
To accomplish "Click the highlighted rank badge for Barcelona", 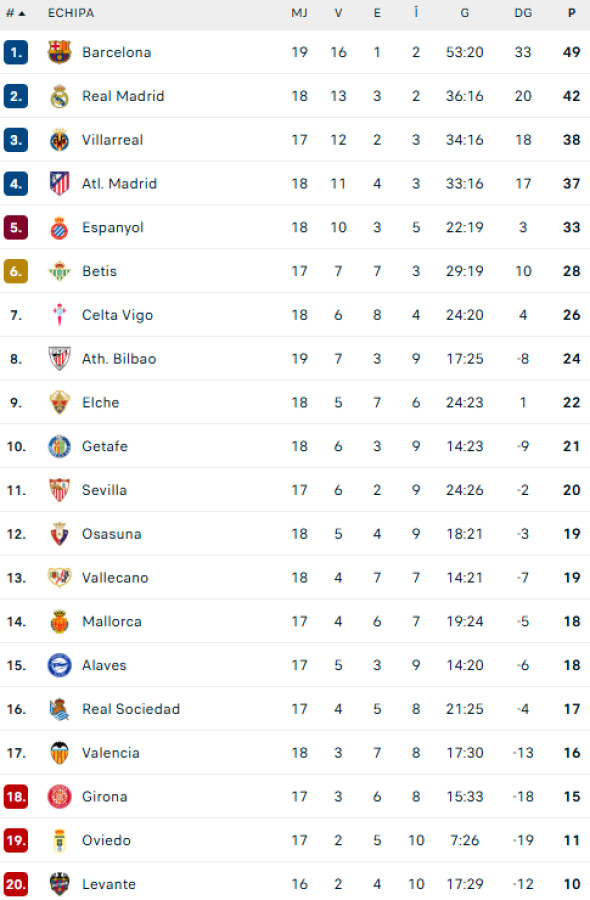I will (15, 52).
